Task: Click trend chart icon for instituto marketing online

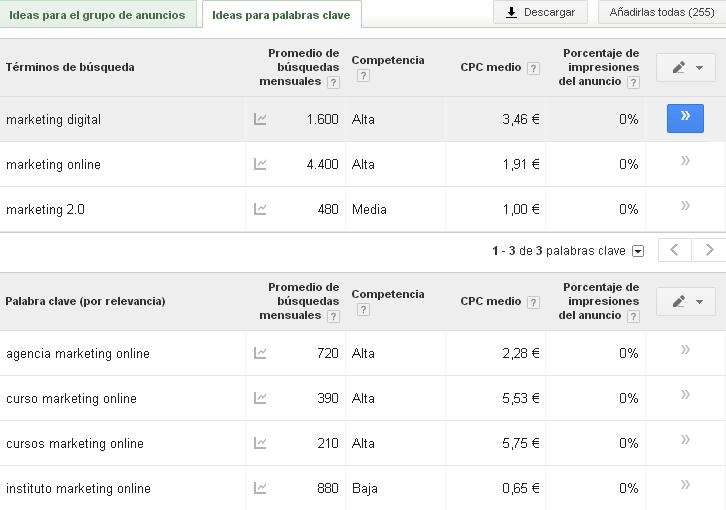Action: pos(260,488)
